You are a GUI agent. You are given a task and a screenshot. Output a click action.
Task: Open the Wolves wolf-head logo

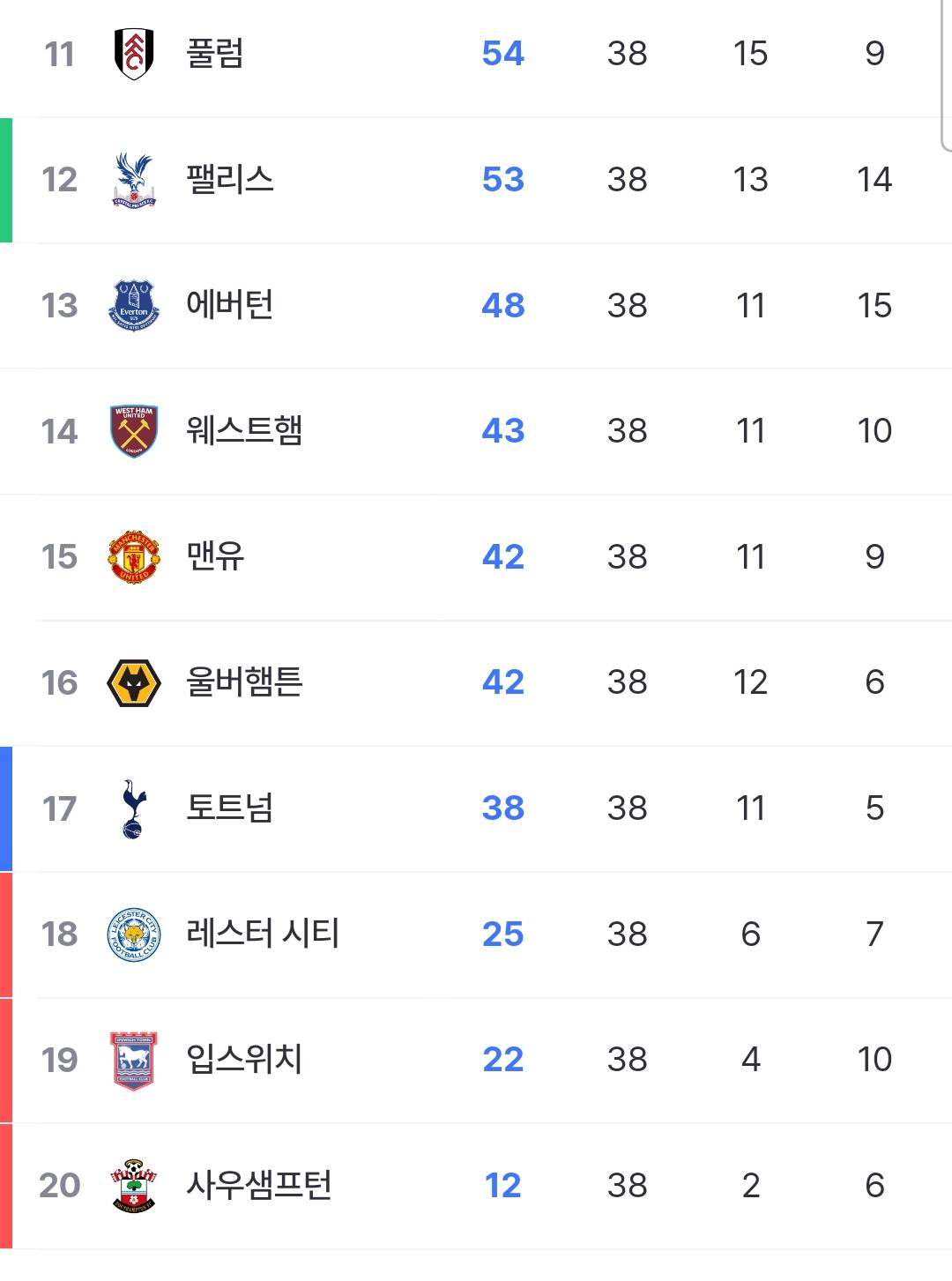tap(134, 682)
